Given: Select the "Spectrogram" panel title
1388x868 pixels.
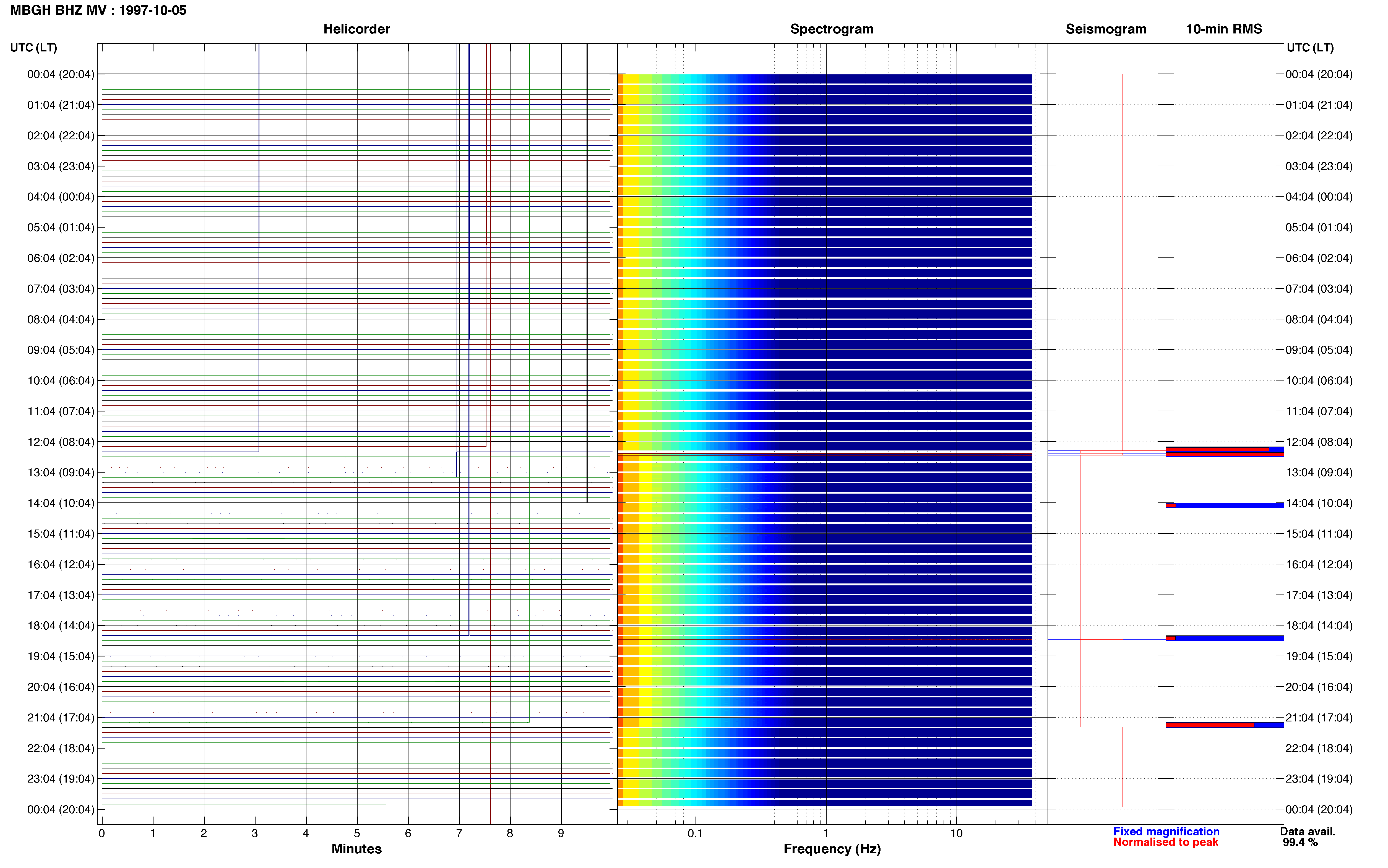Looking at the screenshot, I should 832,29.
